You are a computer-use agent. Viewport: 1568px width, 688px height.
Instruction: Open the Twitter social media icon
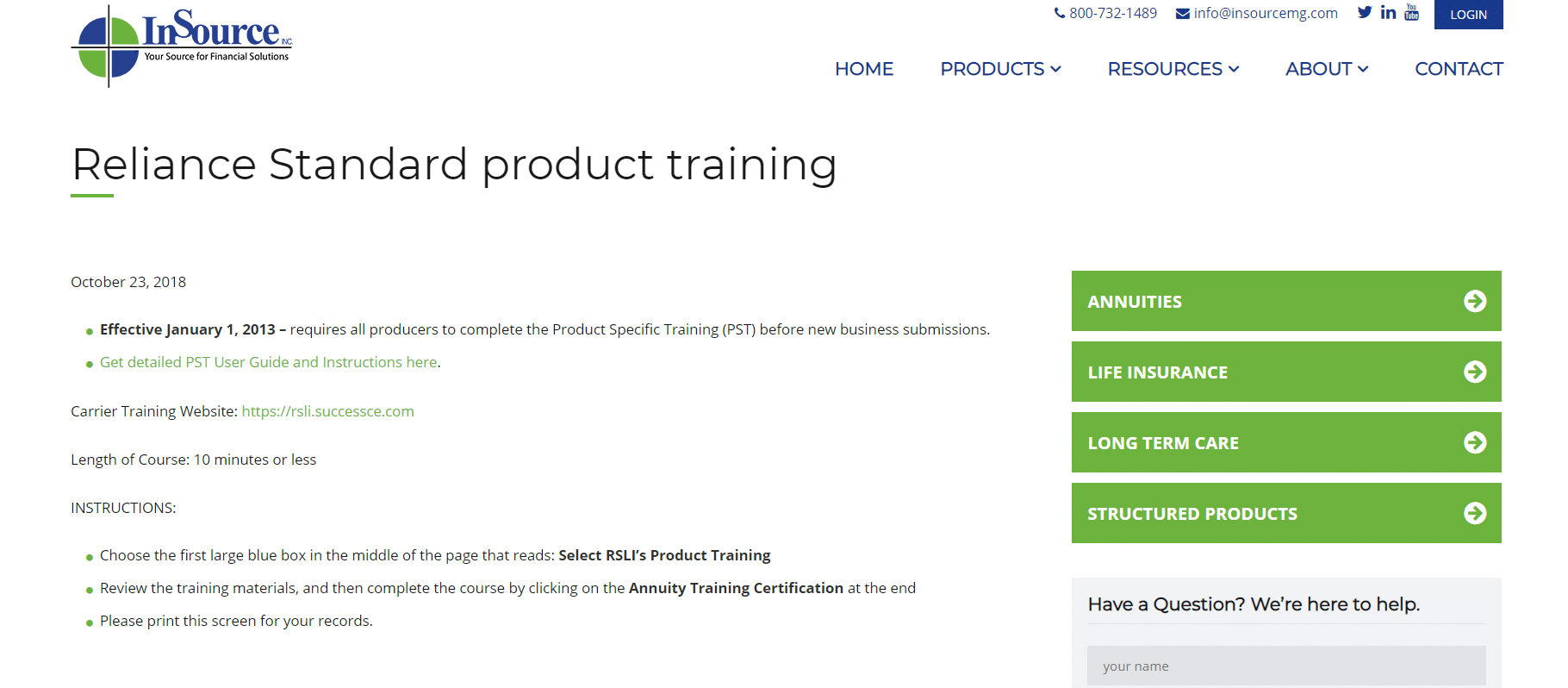pyautogui.click(x=1364, y=12)
